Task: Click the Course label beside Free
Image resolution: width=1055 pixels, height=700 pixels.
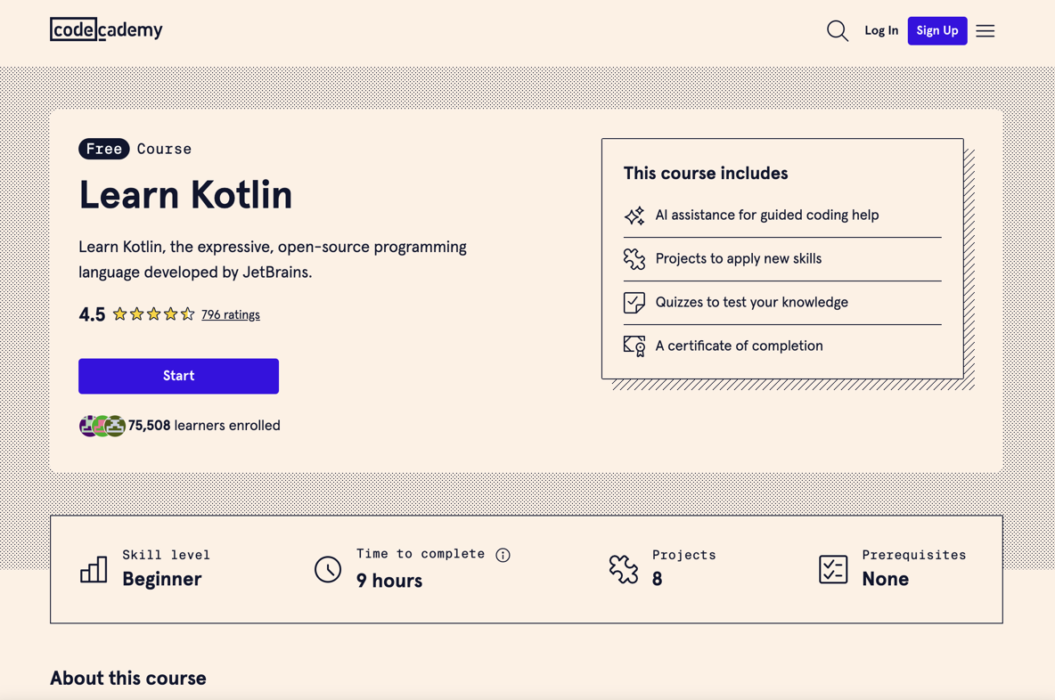Action: [x=164, y=149]
